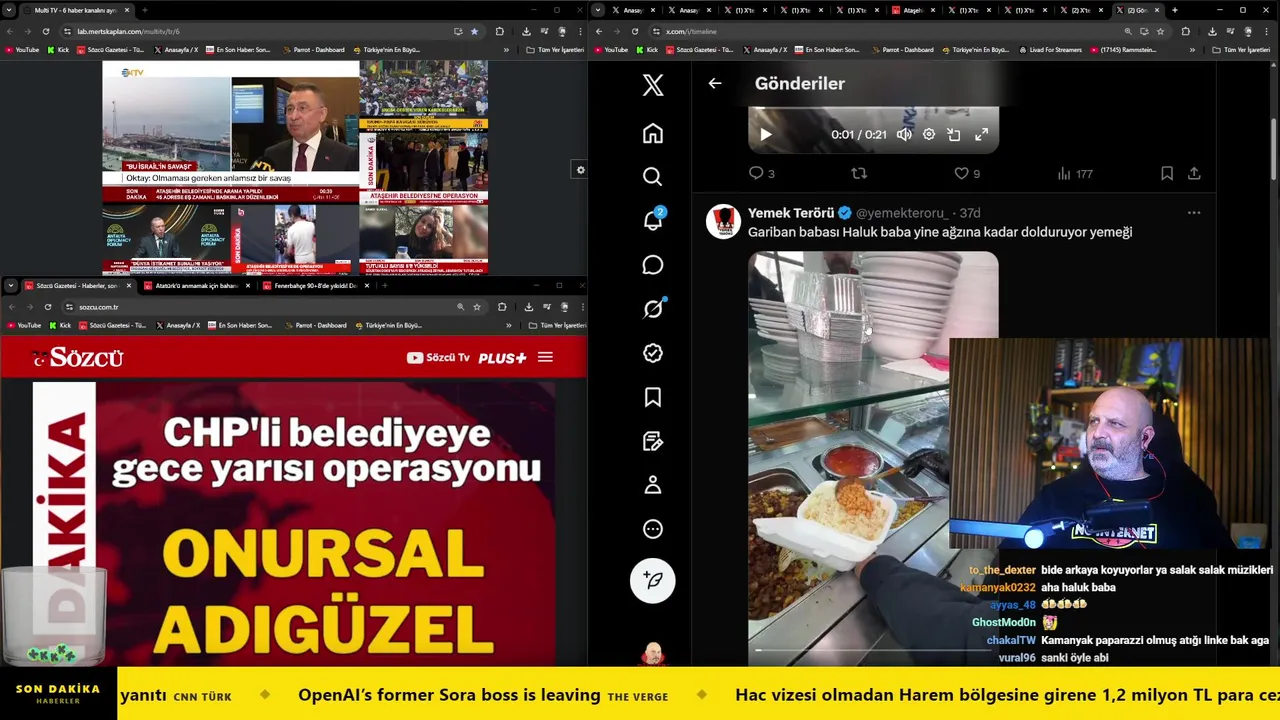Open More circle menu in X sidebar
Viewport: 1280px width, 720px height.
pyautogui.click(x=653, y=529)
